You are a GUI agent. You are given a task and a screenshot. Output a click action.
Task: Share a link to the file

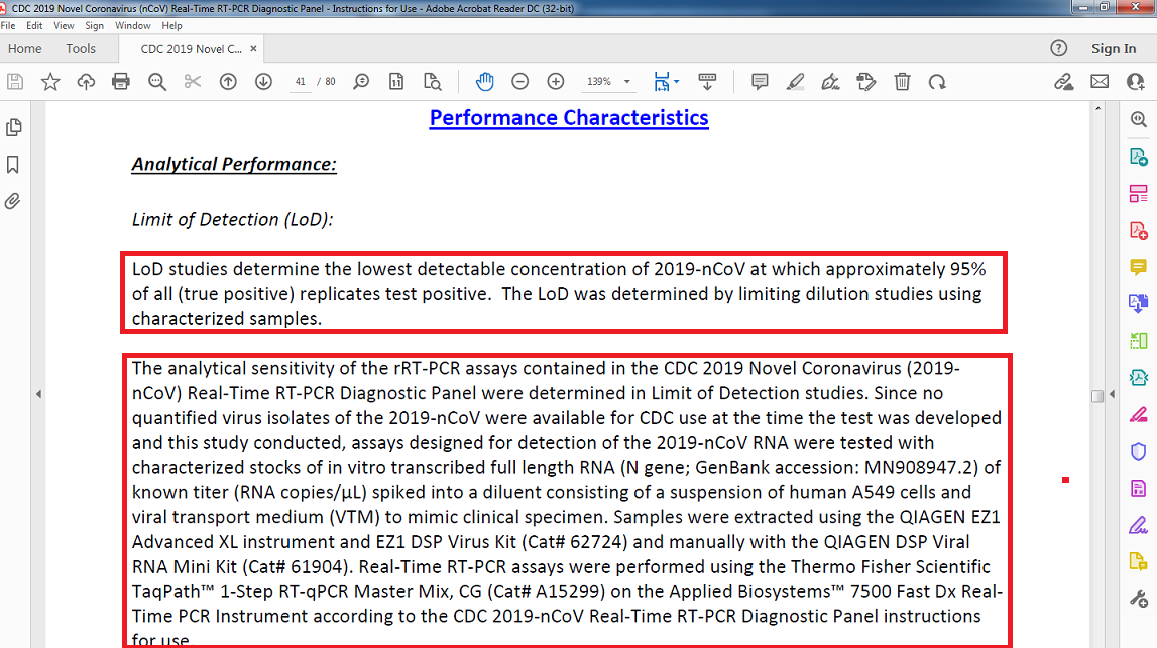pyautogui.click(x=1063, y=82)
